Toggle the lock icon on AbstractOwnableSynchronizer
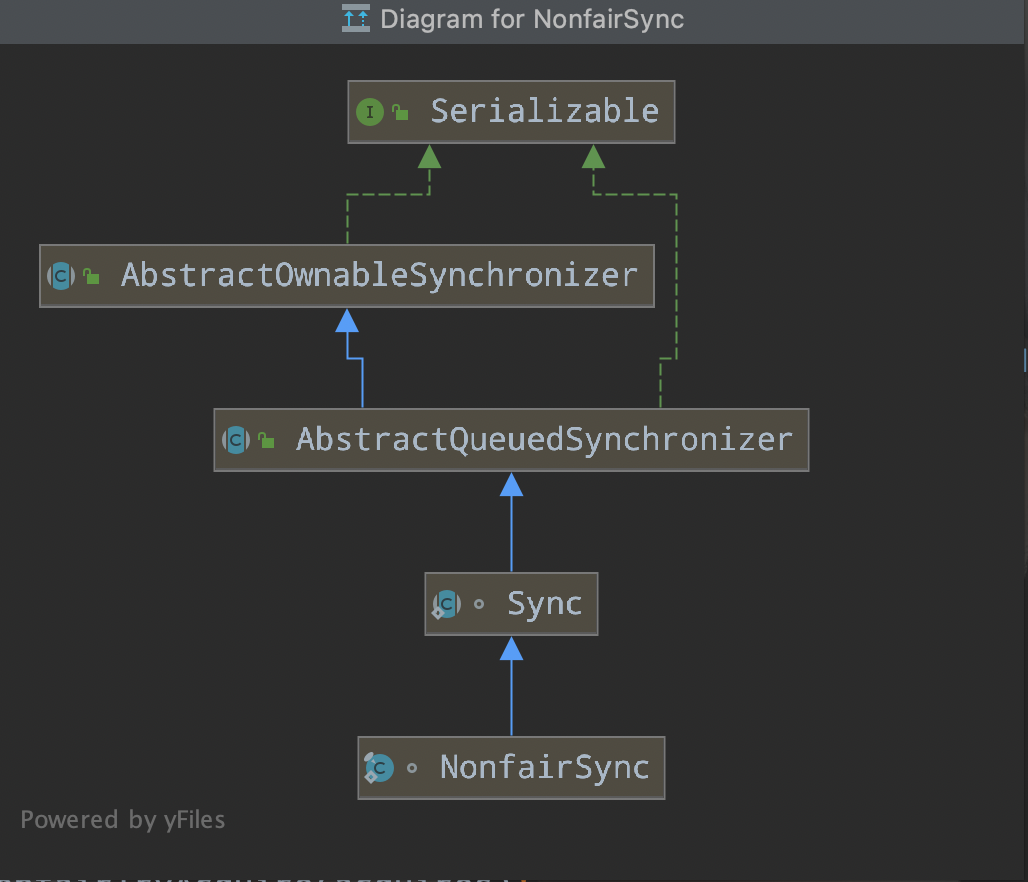This screenshot has width=1028, height=882. tap(90, 275)
